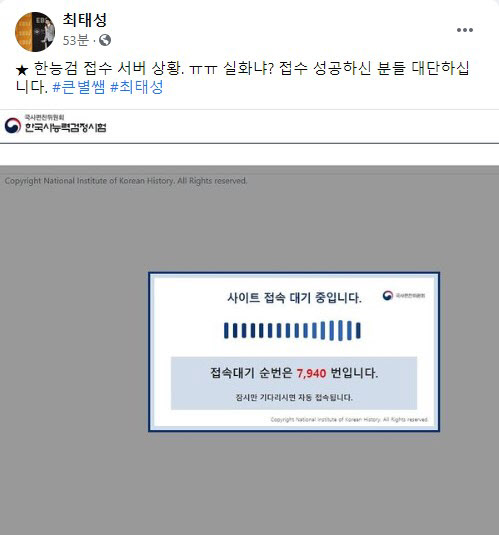Open the post options three-dot menu
The height and width of the screenshot is (535, 499).
pos(465,30)
